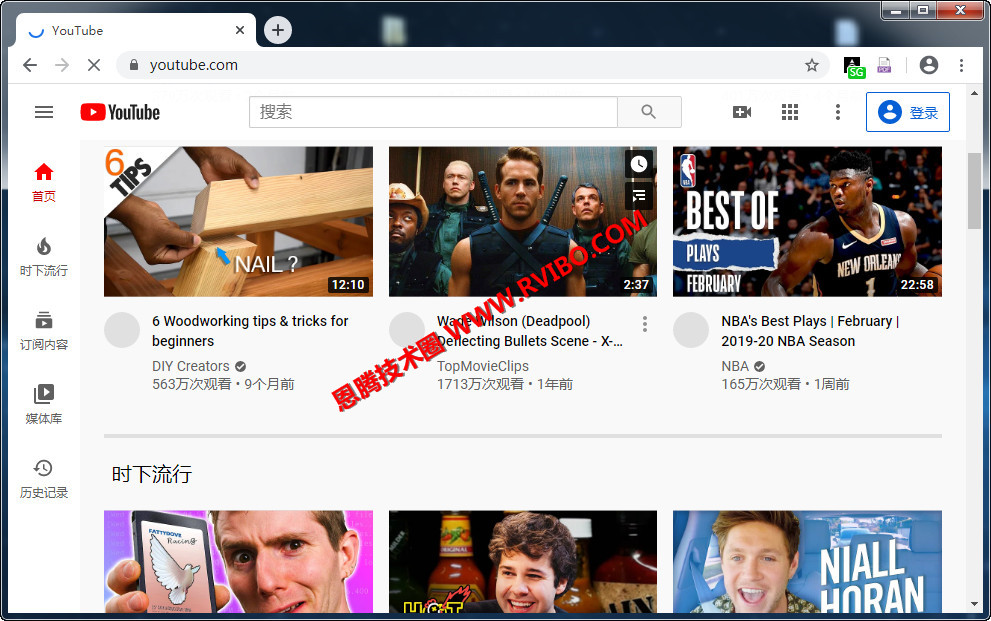Image resolution: width=991 pixels, height=621 pixels.
Task: Open the woodworking tips video thumbnail
Action: coord(238,222)
